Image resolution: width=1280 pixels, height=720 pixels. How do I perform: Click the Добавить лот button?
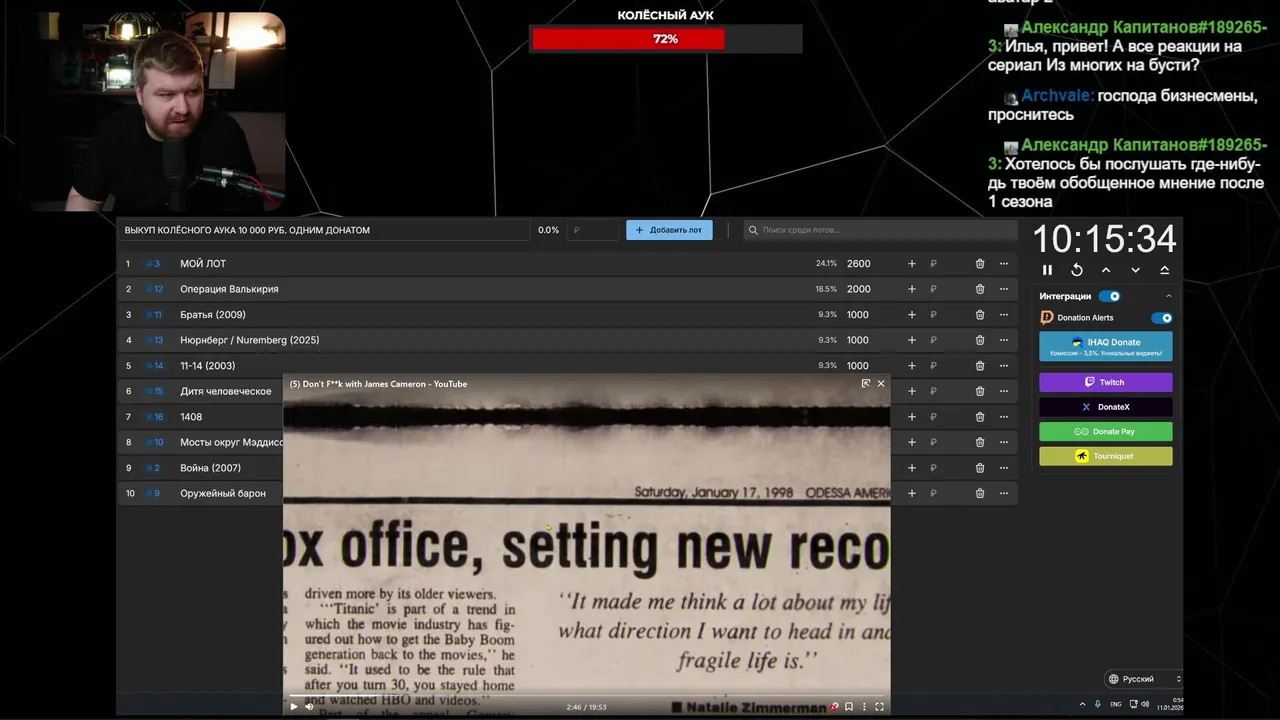[669, 230]
